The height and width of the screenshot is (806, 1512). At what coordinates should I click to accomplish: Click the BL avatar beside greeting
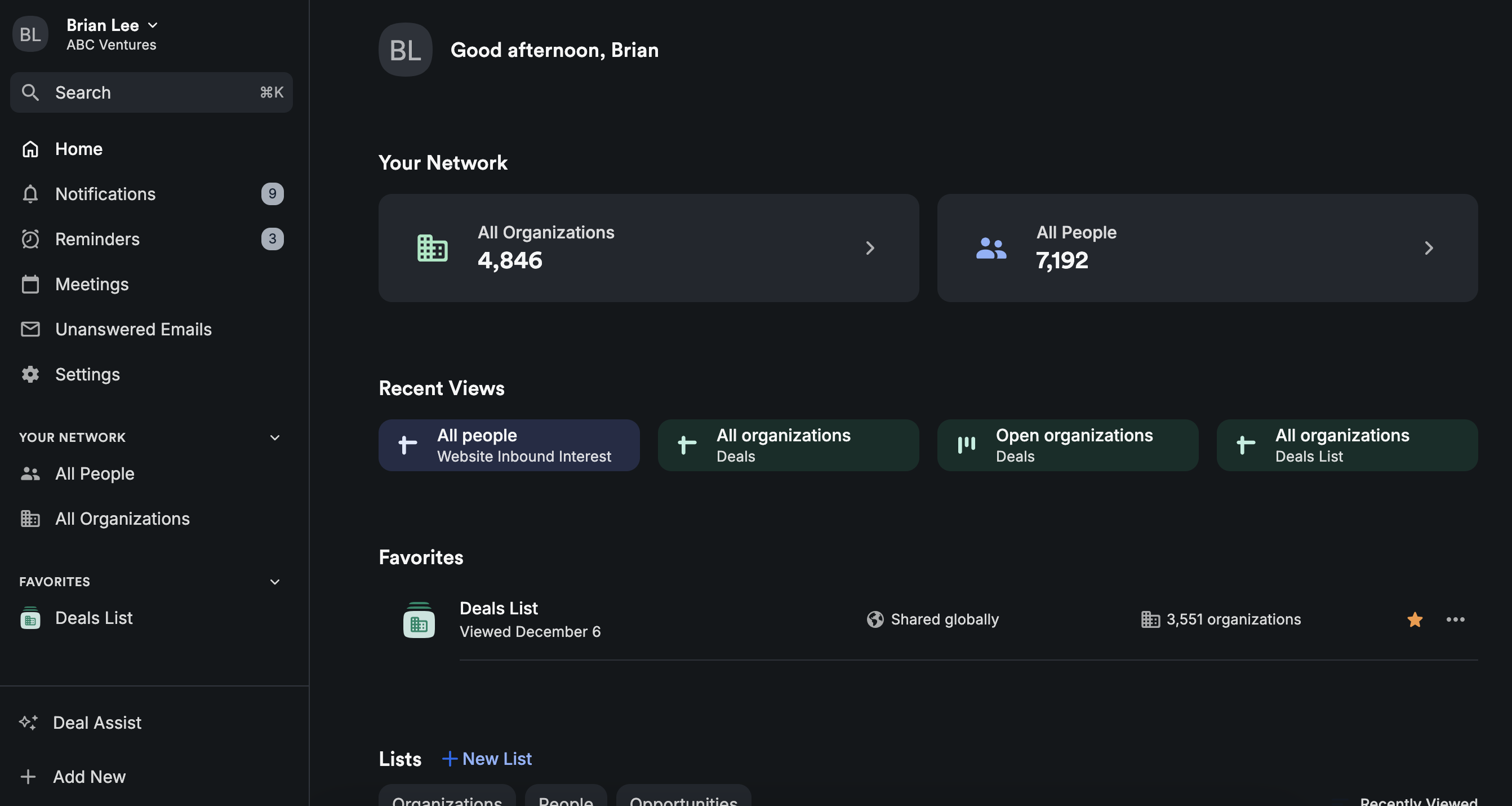coord(406,50)
